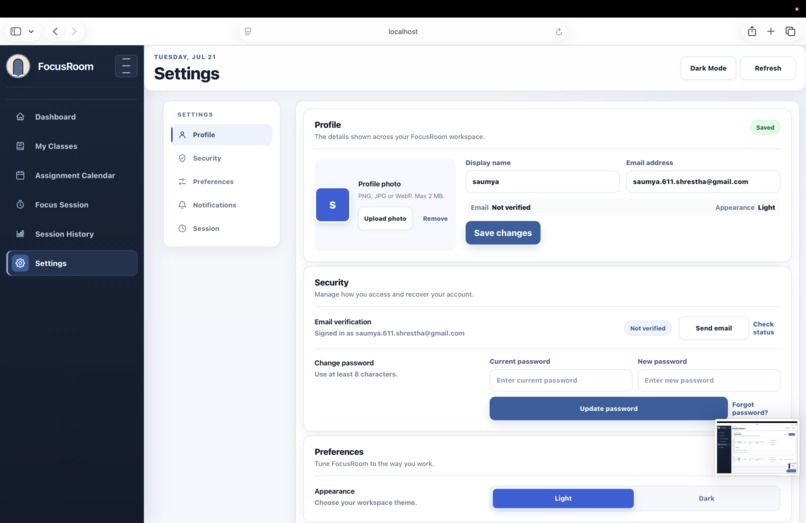Click the page settings icon in address bar
The width and height of the screenshot is (806, 523).
[248, 31]
